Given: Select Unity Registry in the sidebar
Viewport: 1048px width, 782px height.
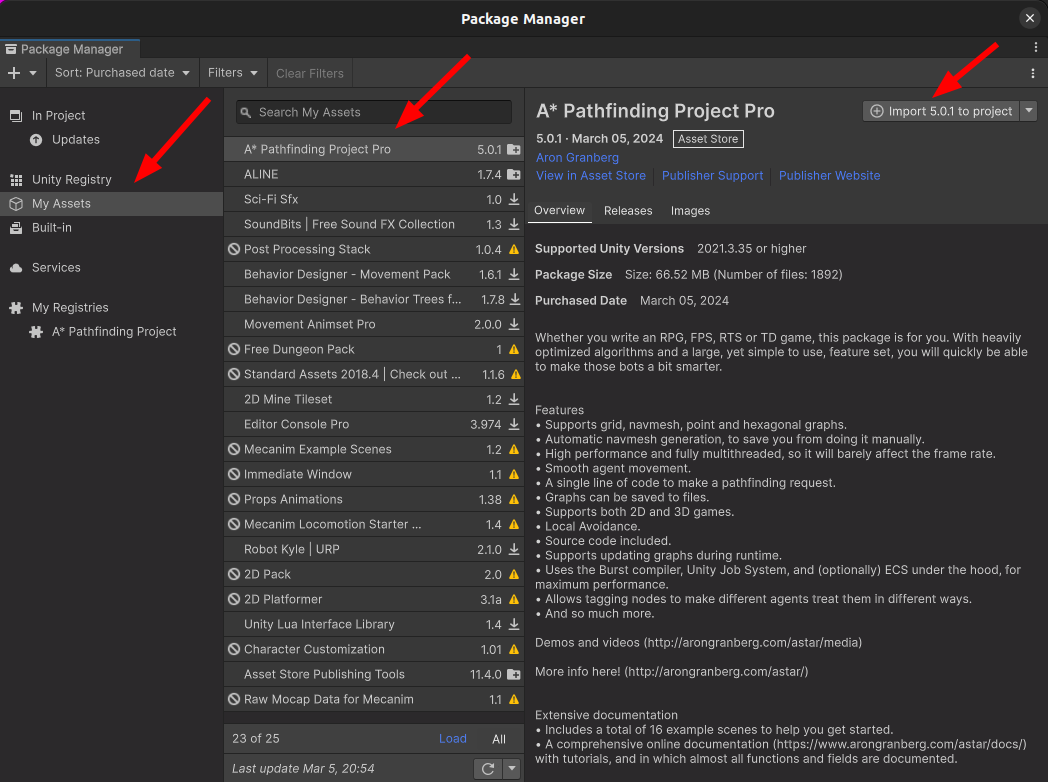Looking at the screenshot, I should [x=72, y=179].
